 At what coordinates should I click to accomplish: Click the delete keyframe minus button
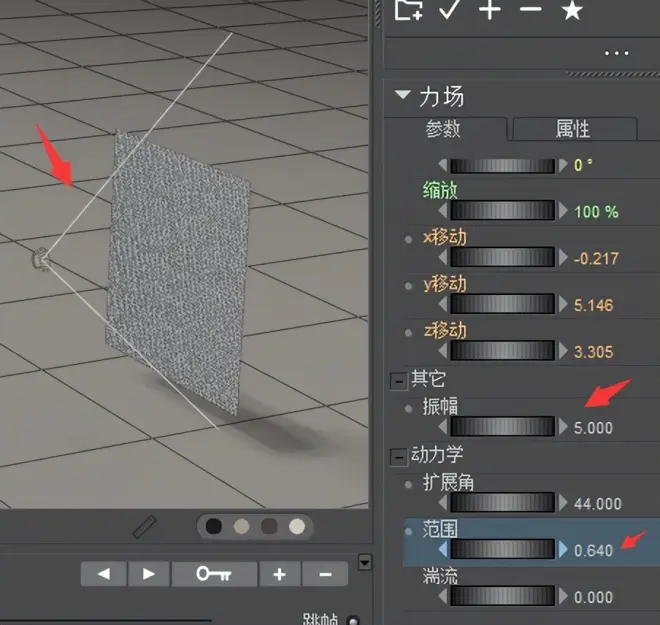325,574
